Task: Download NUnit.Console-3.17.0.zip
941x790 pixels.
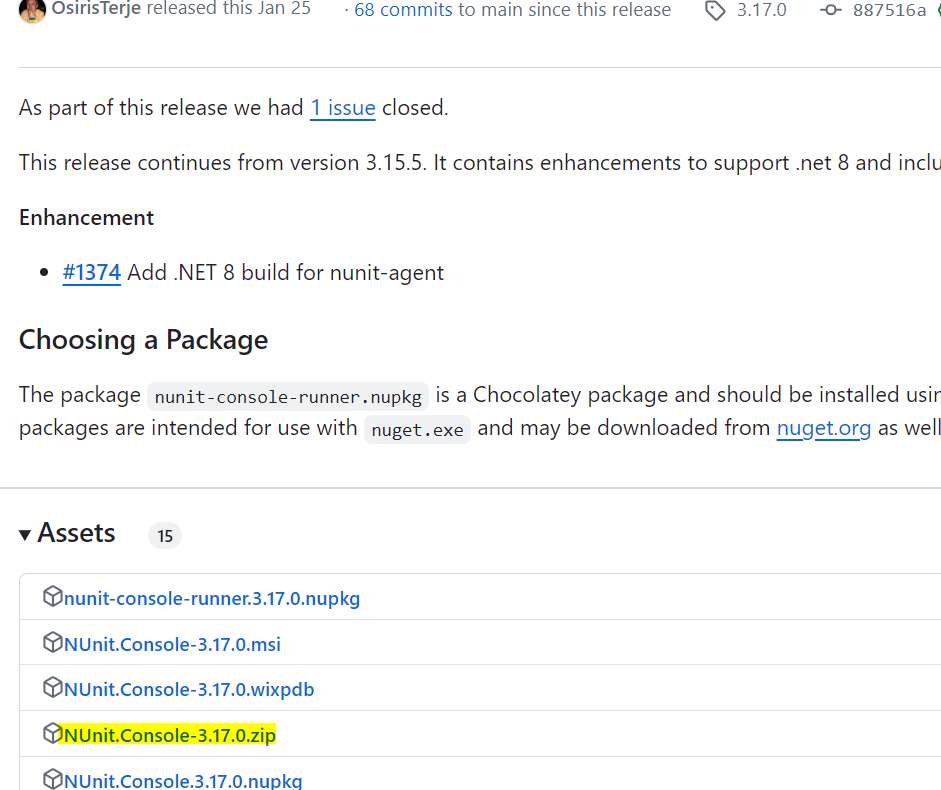Action: tap(170, 735)
